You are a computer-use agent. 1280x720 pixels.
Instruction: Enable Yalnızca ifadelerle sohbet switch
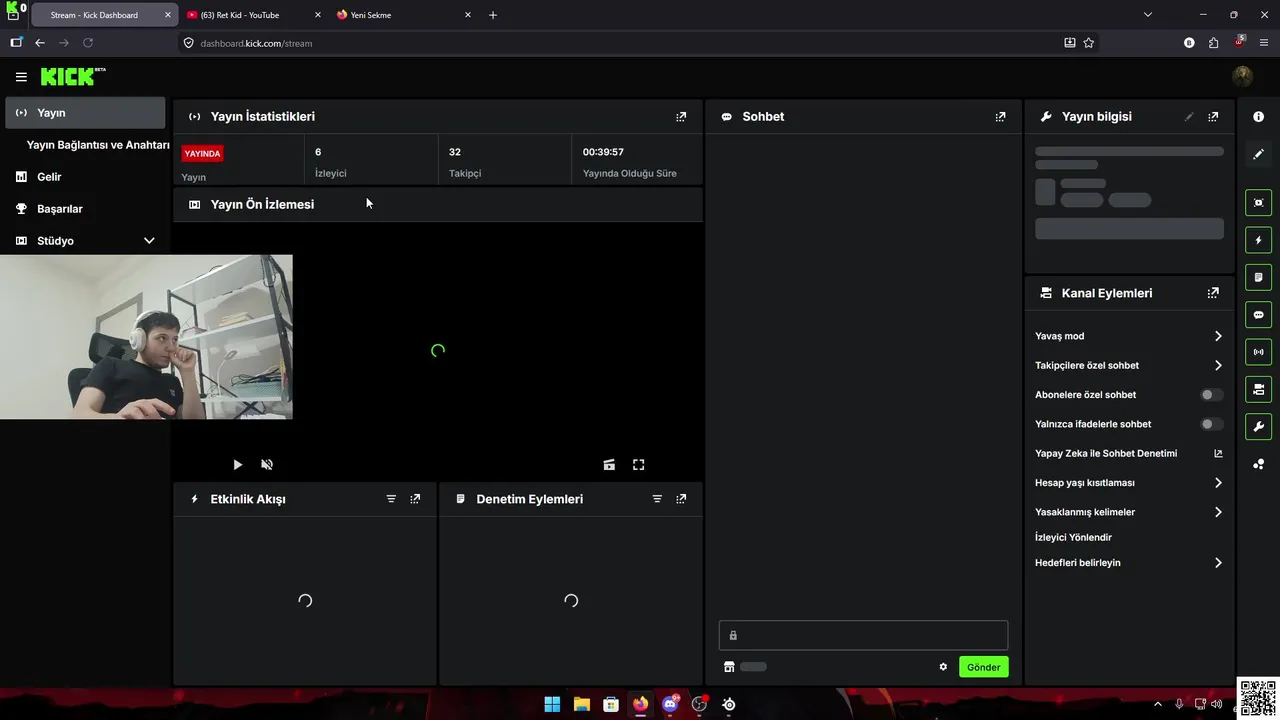tap(1211, 424)
